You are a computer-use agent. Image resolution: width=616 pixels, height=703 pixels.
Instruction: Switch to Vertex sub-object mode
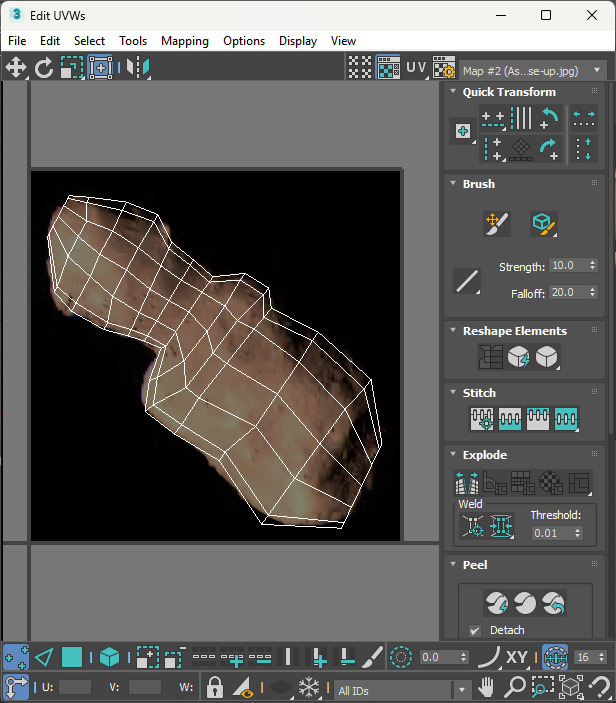pos(16,658)
